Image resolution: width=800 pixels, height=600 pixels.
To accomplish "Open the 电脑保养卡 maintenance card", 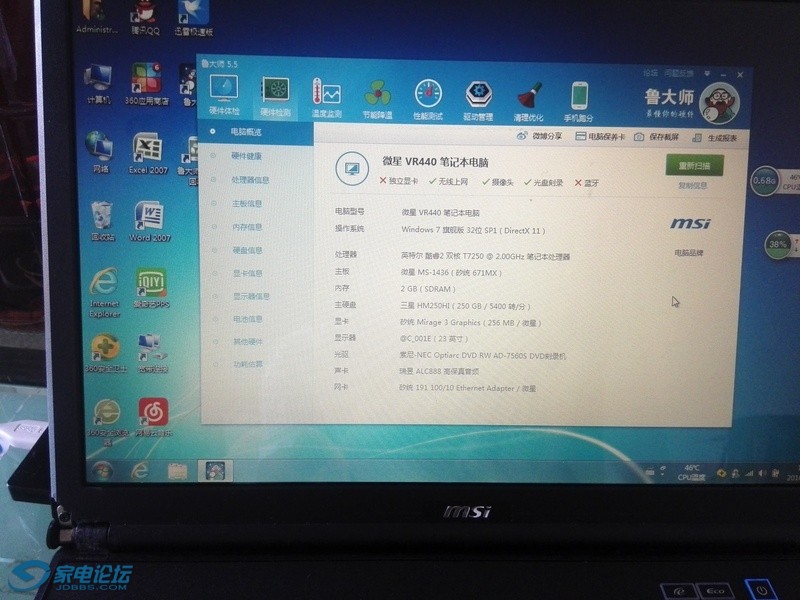I will tap(600, 137).
